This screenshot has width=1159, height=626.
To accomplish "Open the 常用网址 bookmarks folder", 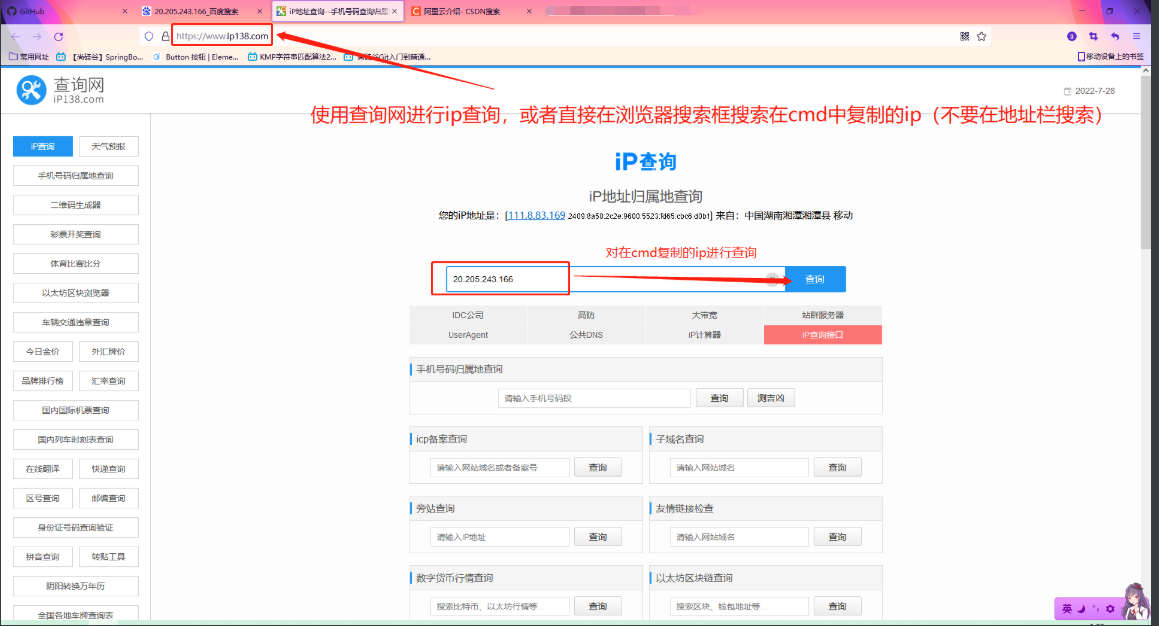I will [29, 56].
